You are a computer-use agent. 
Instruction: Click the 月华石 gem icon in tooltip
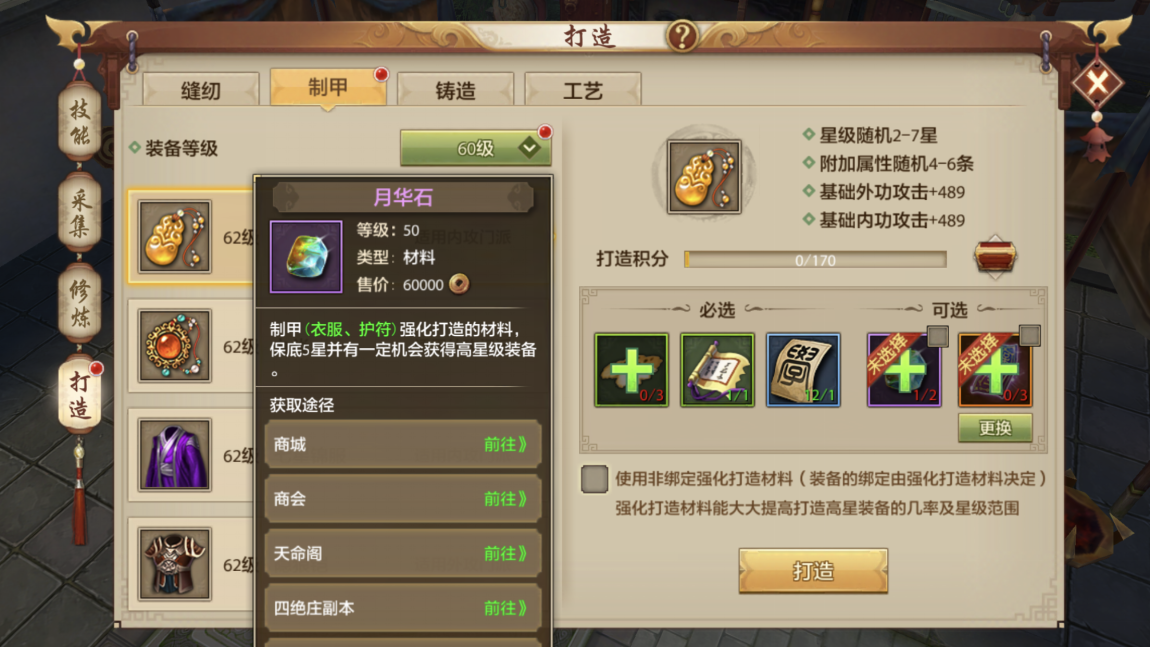click(x=306, y=257)
